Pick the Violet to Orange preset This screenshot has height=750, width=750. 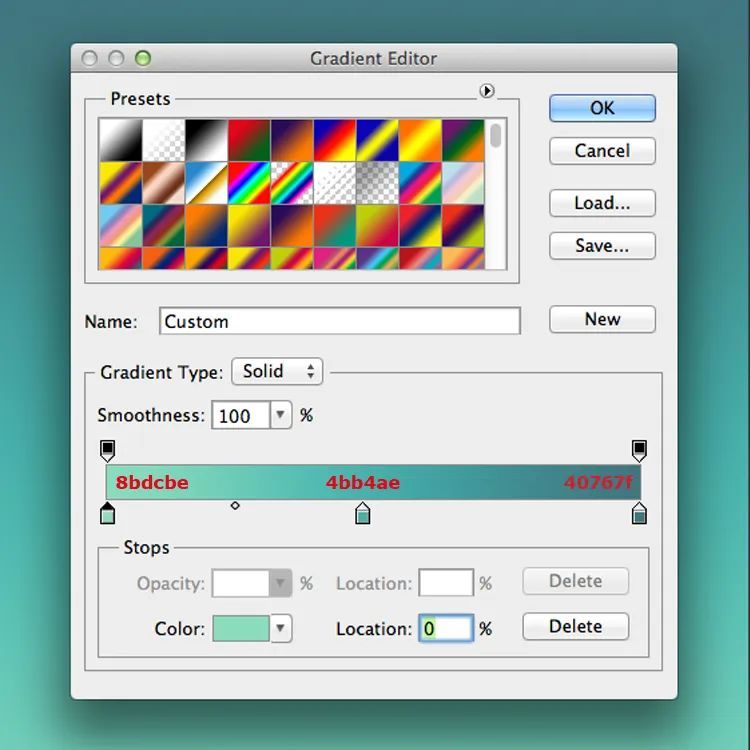tap(292, 140)
